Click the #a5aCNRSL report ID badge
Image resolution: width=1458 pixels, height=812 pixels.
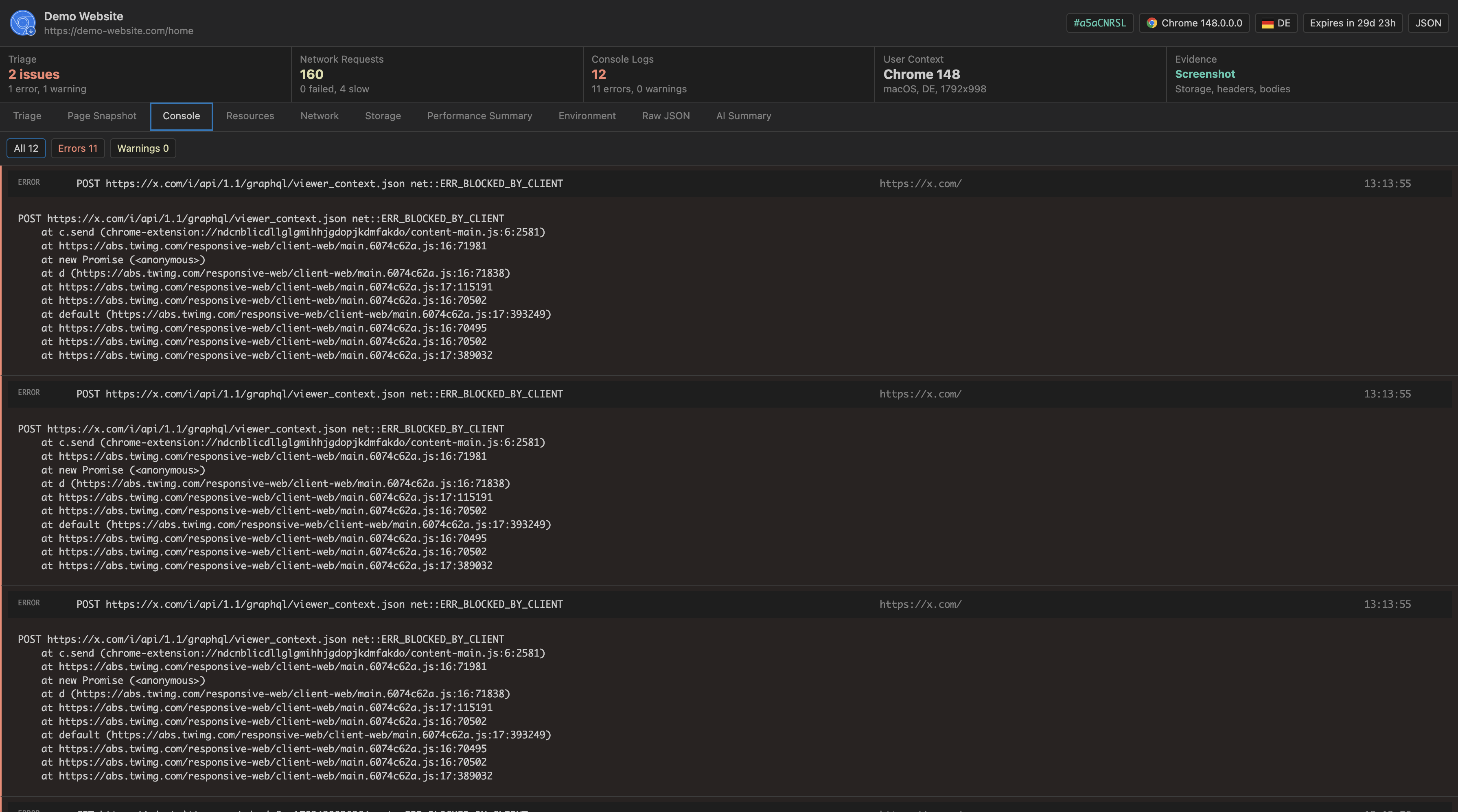pos(1100,23)
